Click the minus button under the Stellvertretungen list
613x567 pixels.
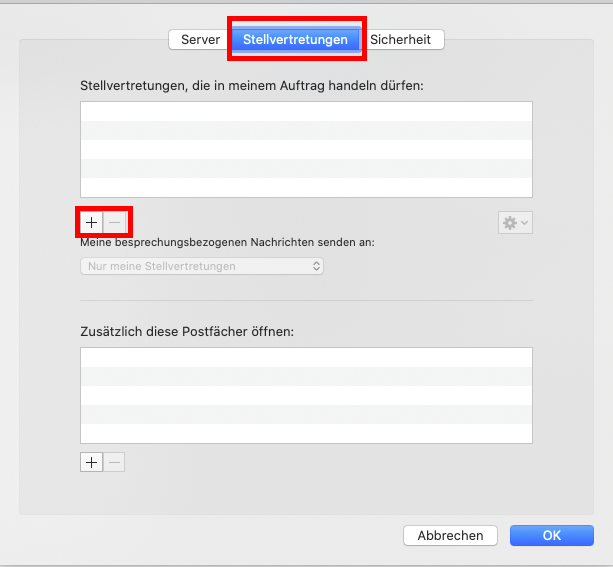pos(114,222)
